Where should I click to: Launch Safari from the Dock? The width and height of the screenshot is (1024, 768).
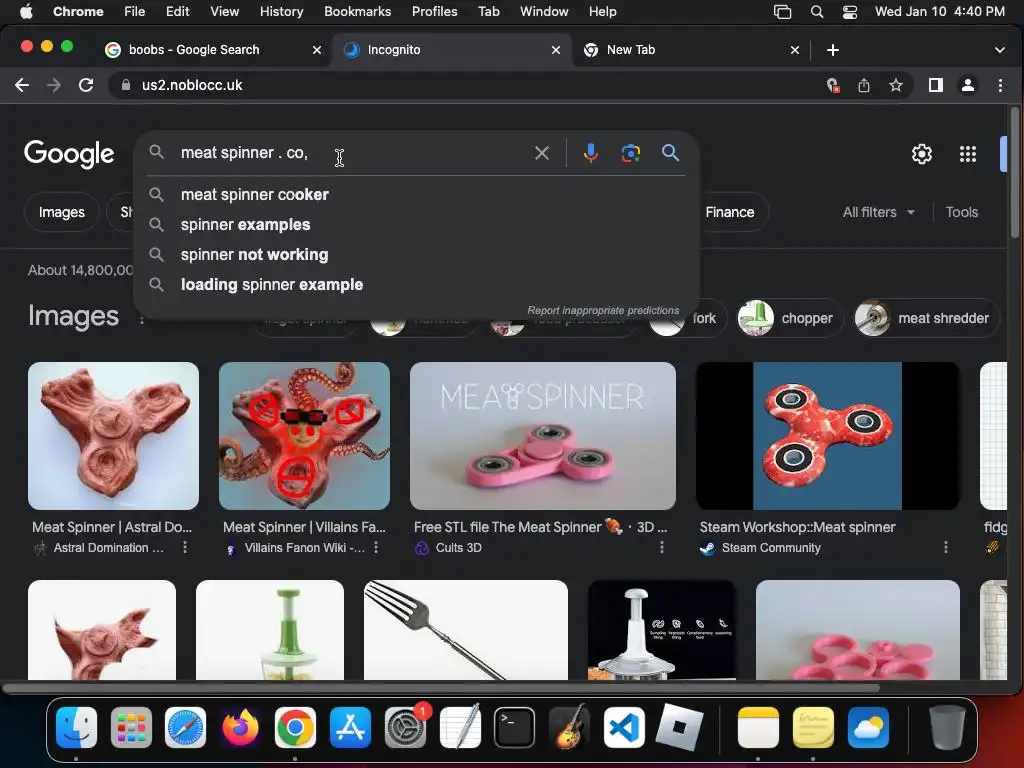click(185, 727)
